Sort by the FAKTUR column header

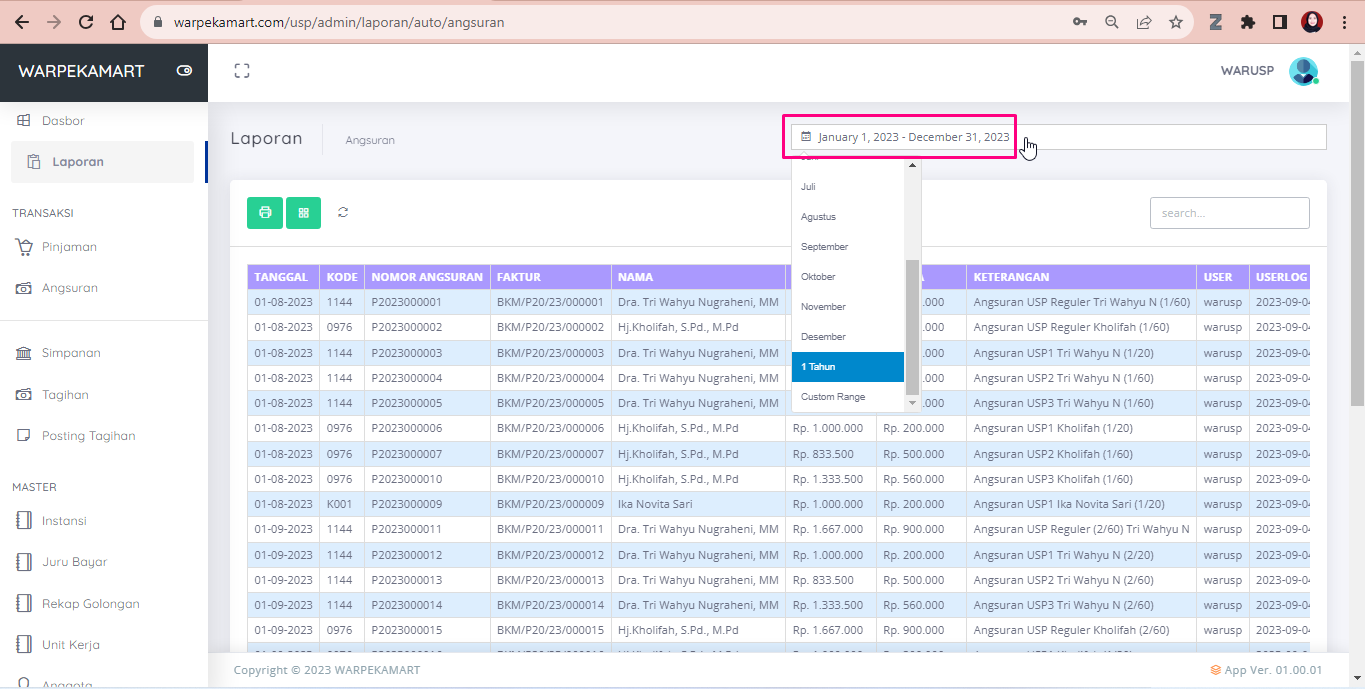550,277
